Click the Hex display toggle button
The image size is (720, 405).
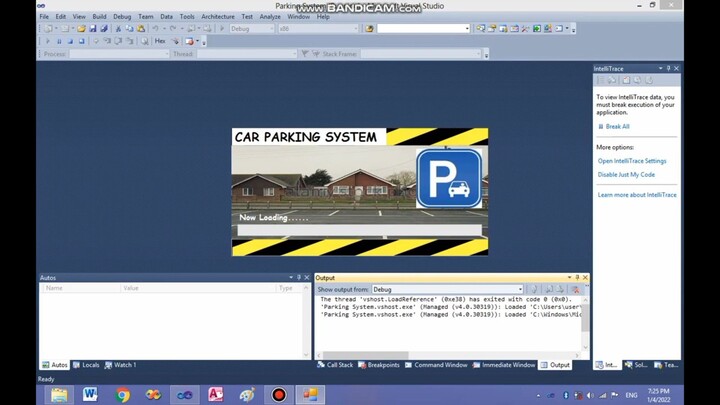(x=160, y=41)
